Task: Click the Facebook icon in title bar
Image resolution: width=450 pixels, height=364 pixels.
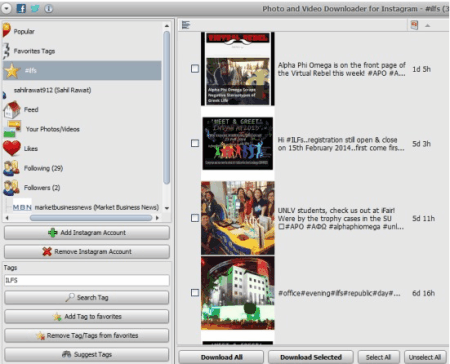Action: pyautogui.click(x=21, y=9)
